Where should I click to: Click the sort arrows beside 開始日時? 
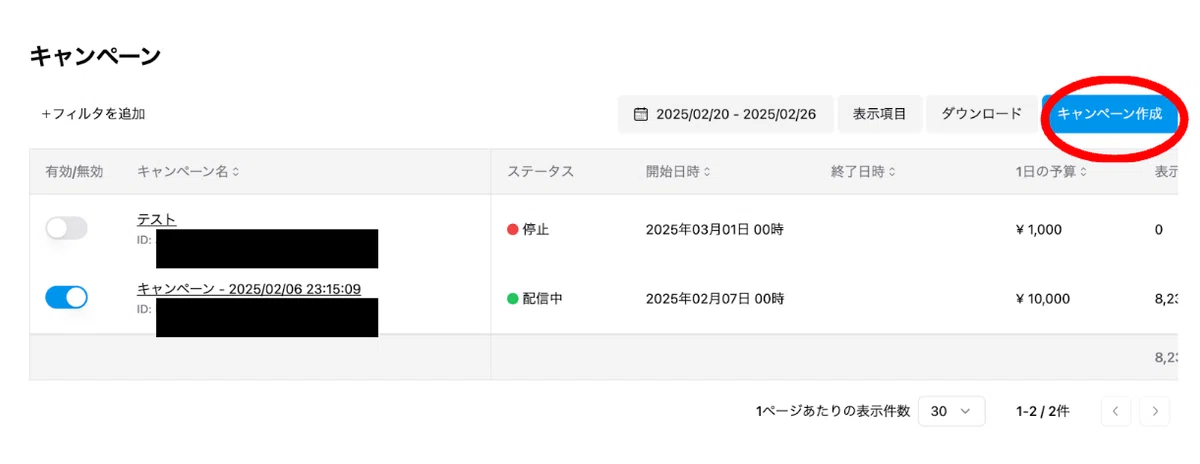point(707,172)
